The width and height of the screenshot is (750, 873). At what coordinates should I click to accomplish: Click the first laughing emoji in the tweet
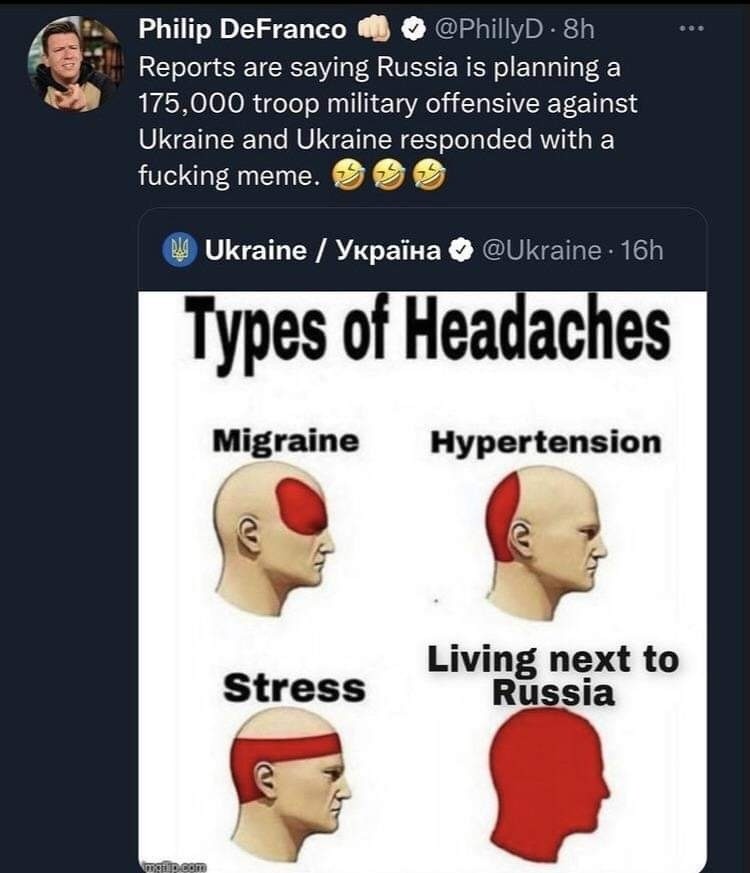(349, 176)
